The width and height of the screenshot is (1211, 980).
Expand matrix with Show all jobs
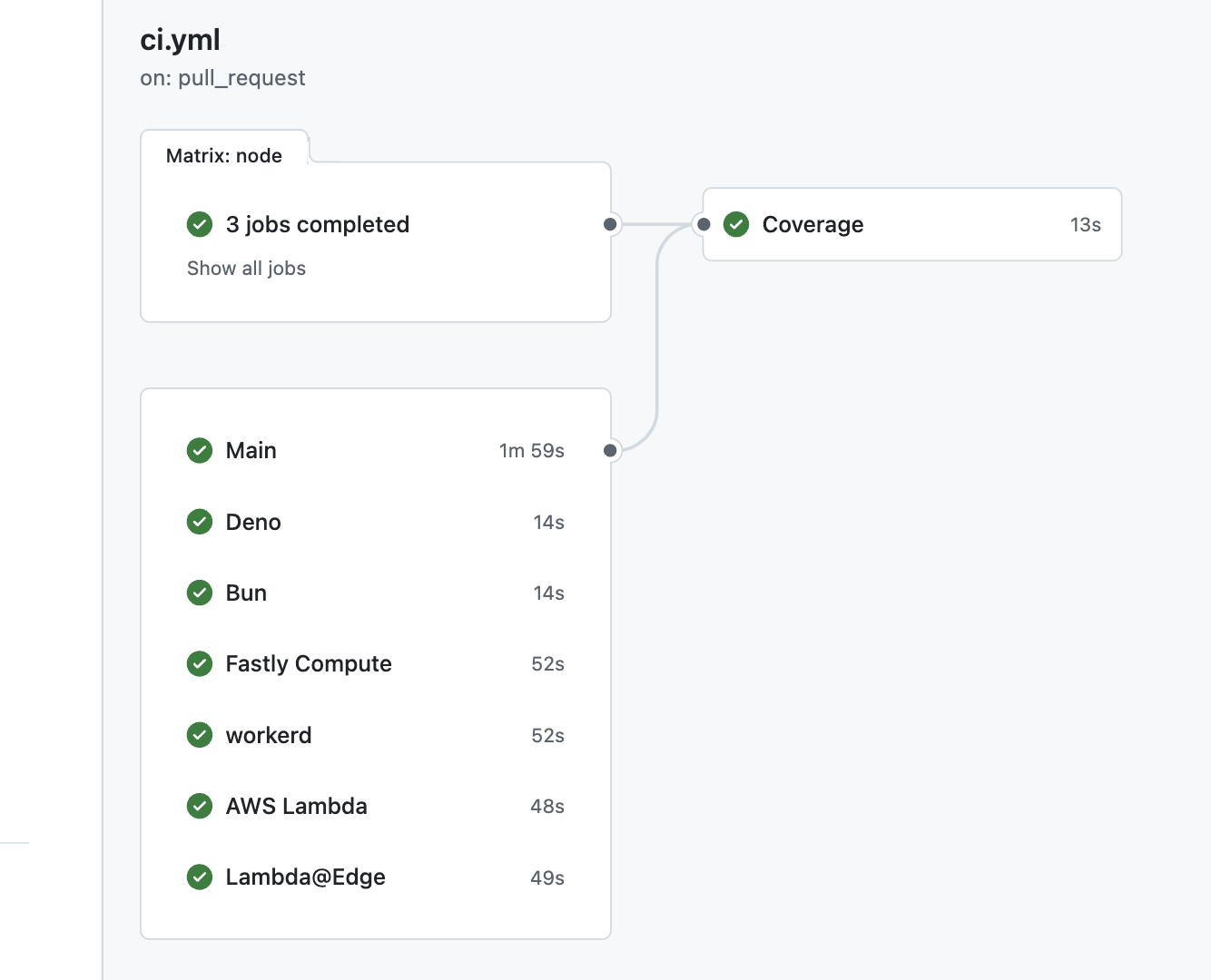246,269
